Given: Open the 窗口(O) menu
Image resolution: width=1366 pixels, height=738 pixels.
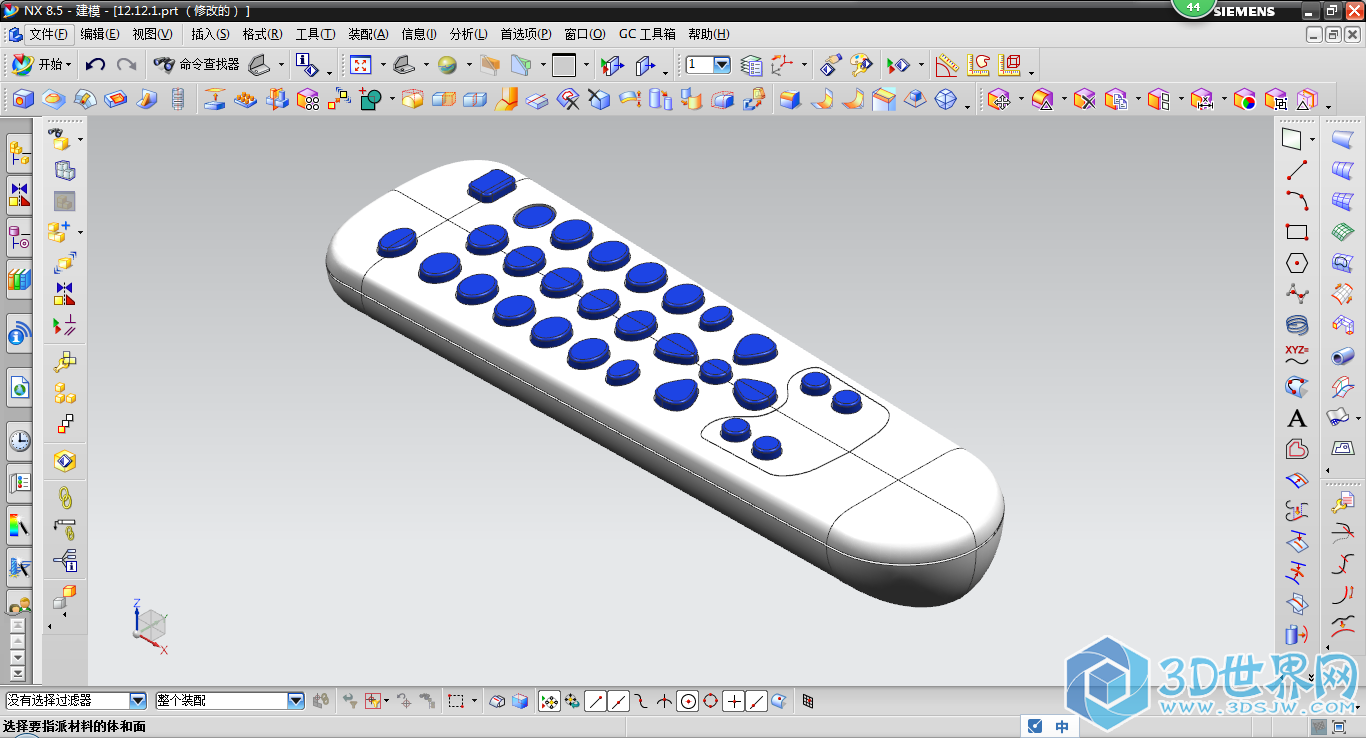Looking at the screenshot, I should (x=585, y=34).
